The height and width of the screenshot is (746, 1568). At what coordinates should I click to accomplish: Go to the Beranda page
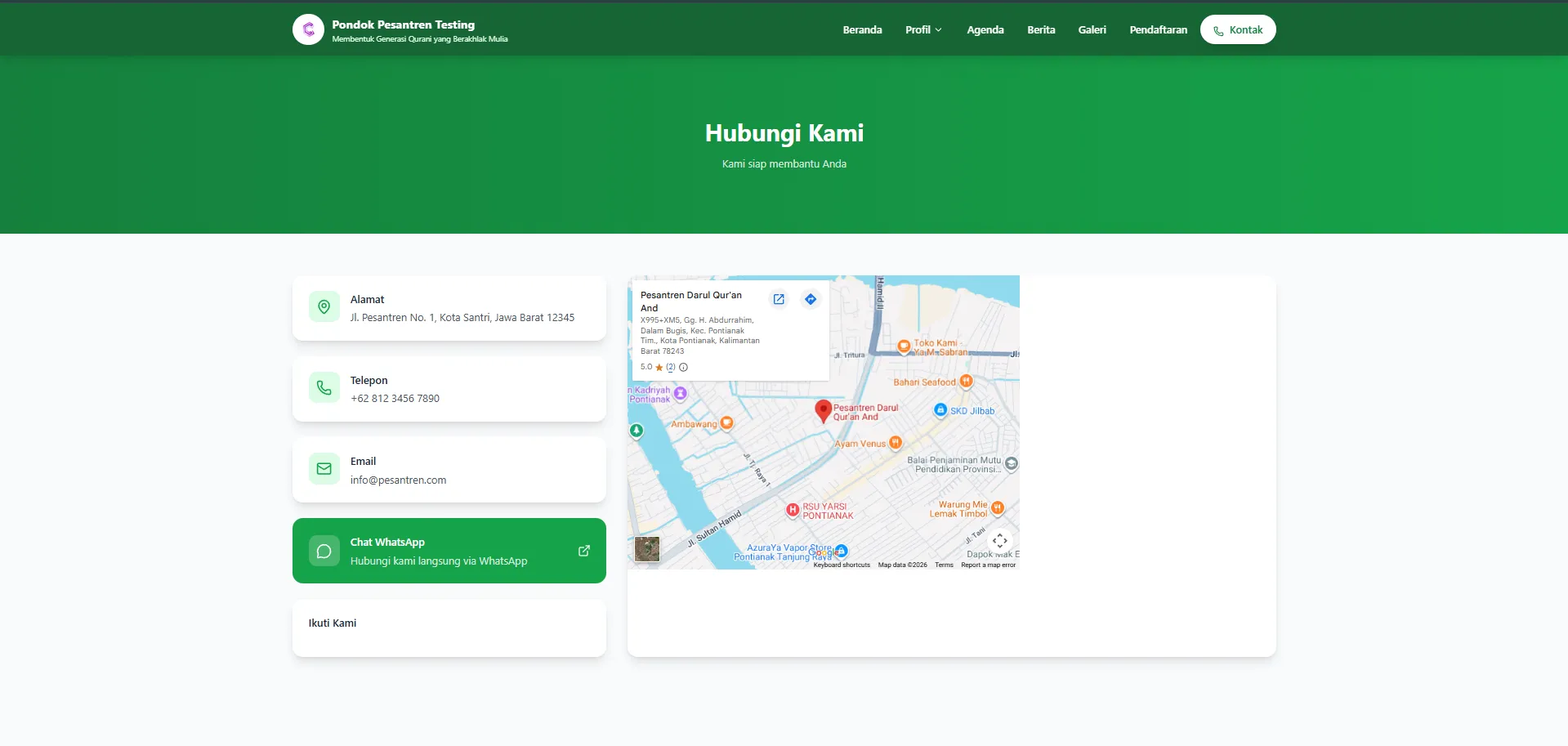[x=862, y=30]
